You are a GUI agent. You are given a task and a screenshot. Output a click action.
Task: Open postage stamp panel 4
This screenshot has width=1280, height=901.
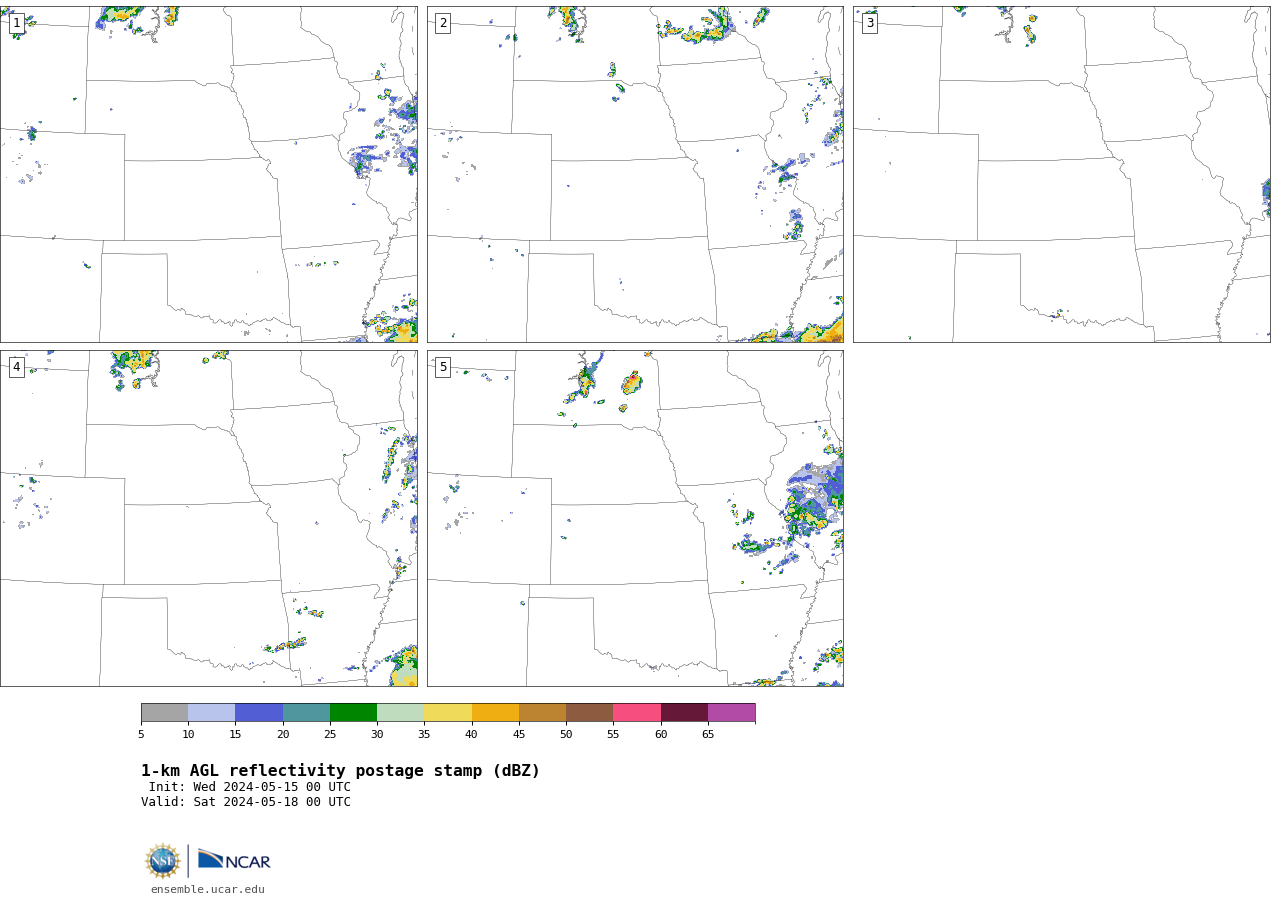point(209,518)
